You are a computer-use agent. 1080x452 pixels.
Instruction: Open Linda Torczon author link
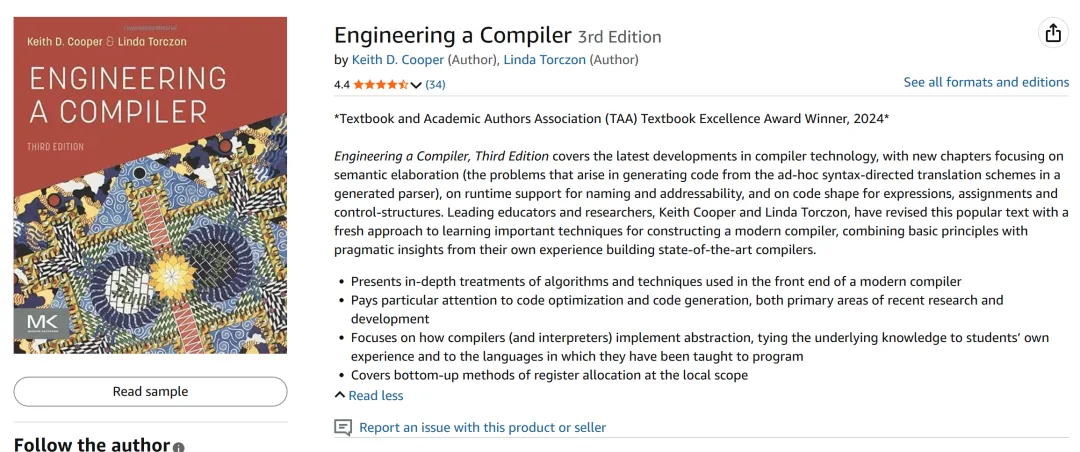pos(544,60)
